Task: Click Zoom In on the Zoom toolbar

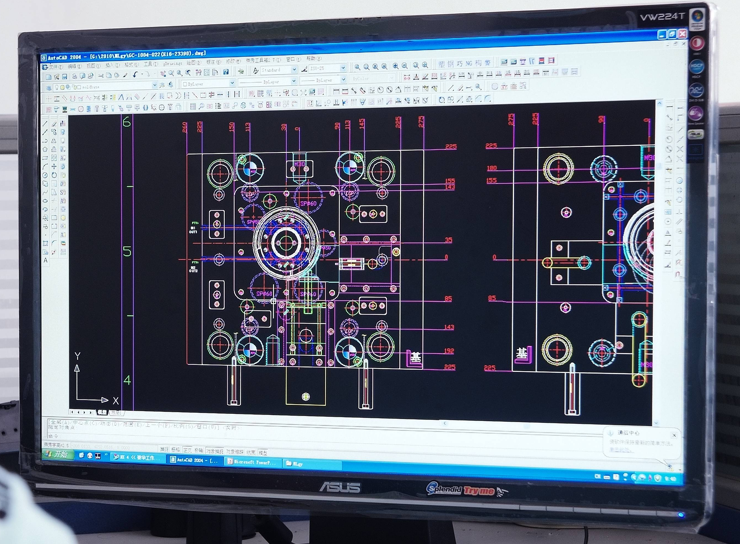Action: pos(395,67)
